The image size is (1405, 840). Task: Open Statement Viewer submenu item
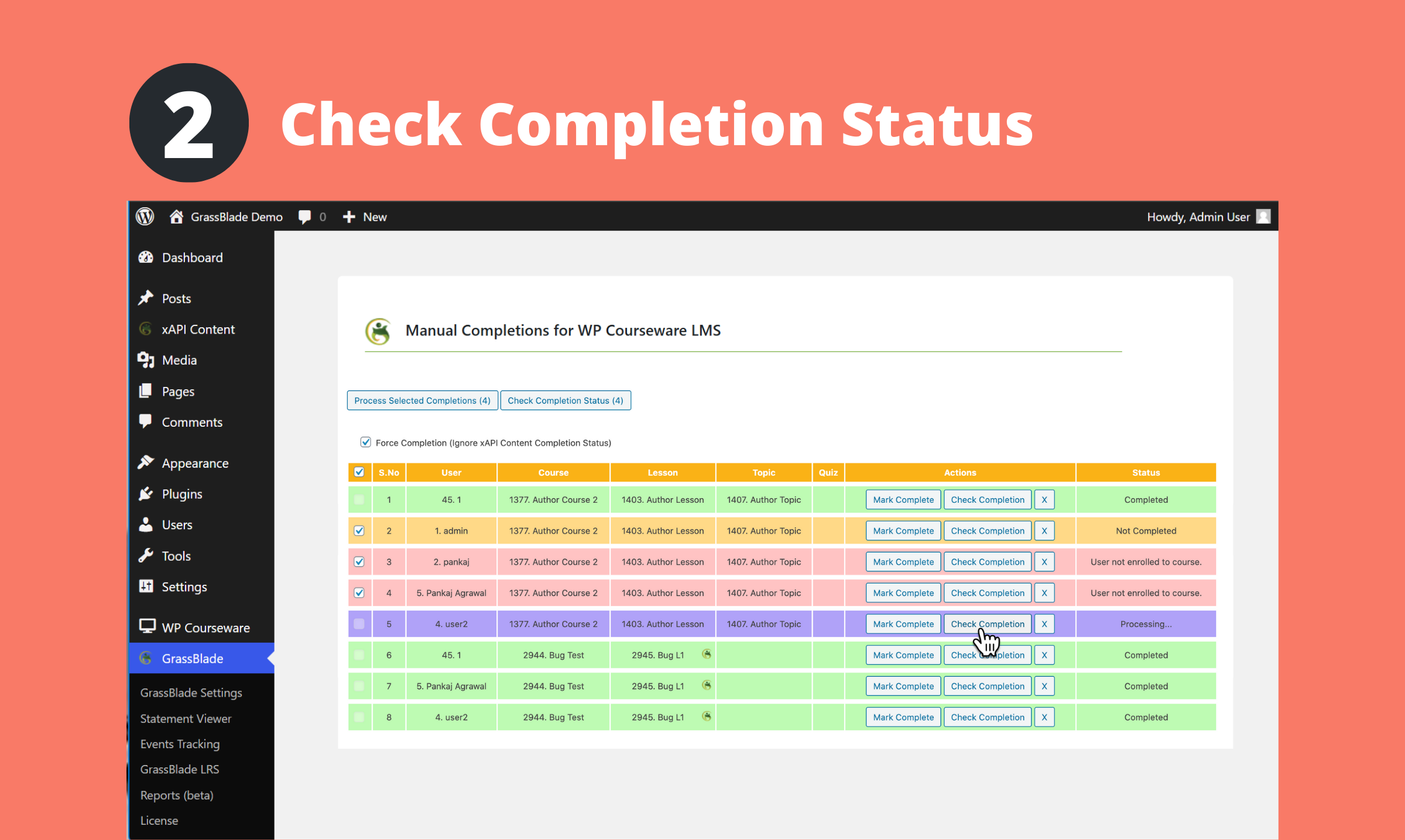click(186, 718)
